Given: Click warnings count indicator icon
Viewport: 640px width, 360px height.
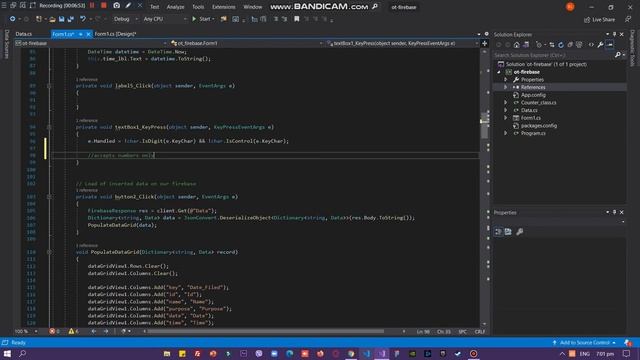Looking at the screenshot, I should 71,331.
